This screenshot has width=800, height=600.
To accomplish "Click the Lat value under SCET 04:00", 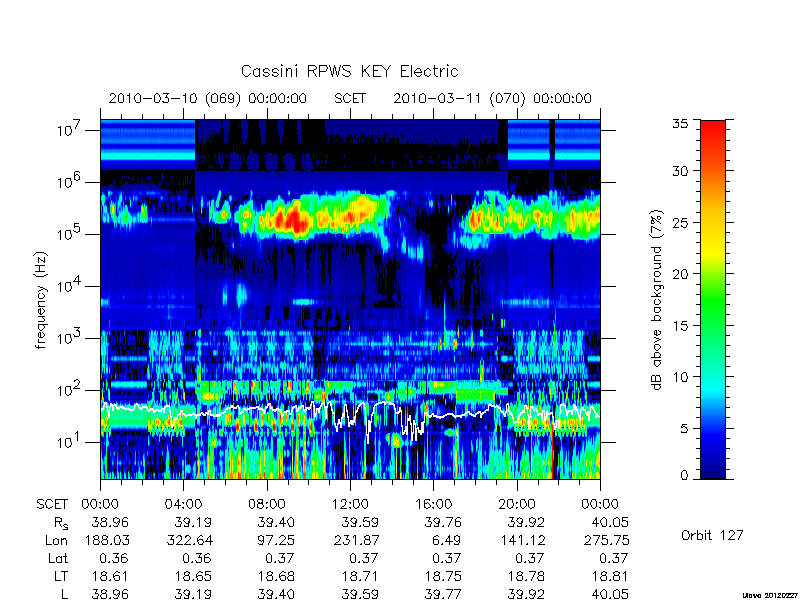I will 196,558.
